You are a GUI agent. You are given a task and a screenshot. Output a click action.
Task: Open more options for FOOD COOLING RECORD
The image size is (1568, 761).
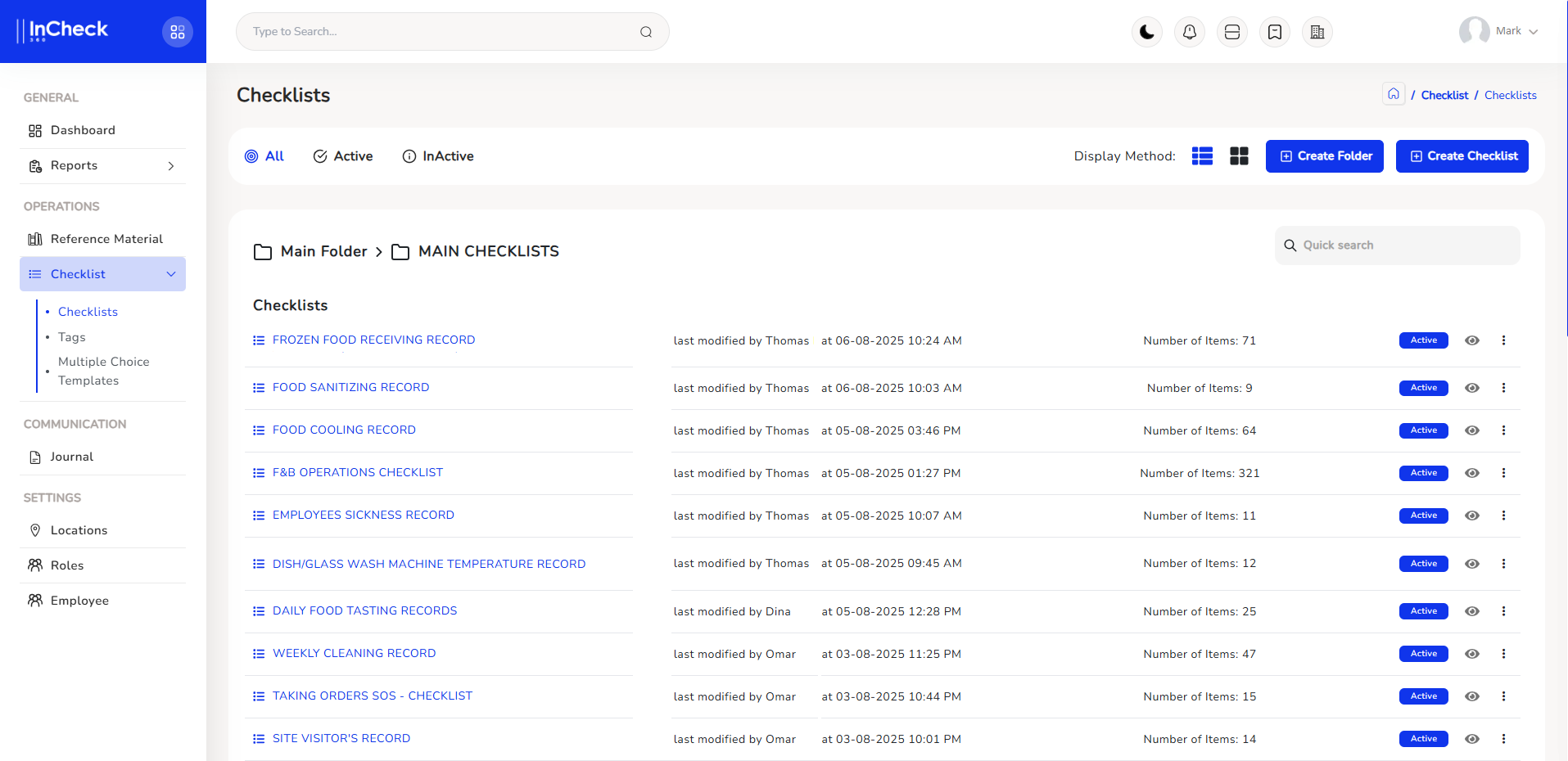point(1503,430)
